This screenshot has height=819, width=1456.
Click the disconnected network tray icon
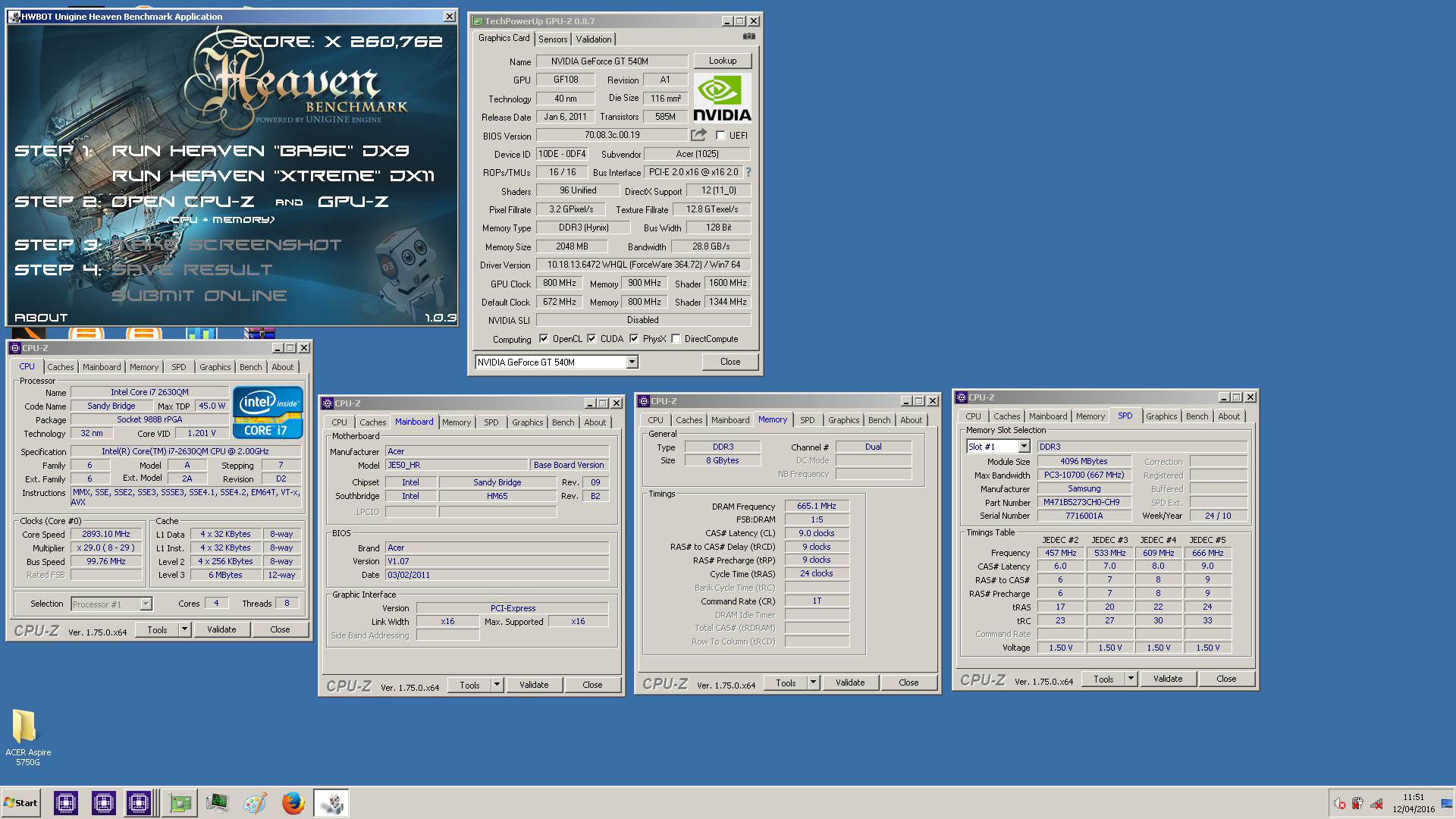coord(1376,804)
